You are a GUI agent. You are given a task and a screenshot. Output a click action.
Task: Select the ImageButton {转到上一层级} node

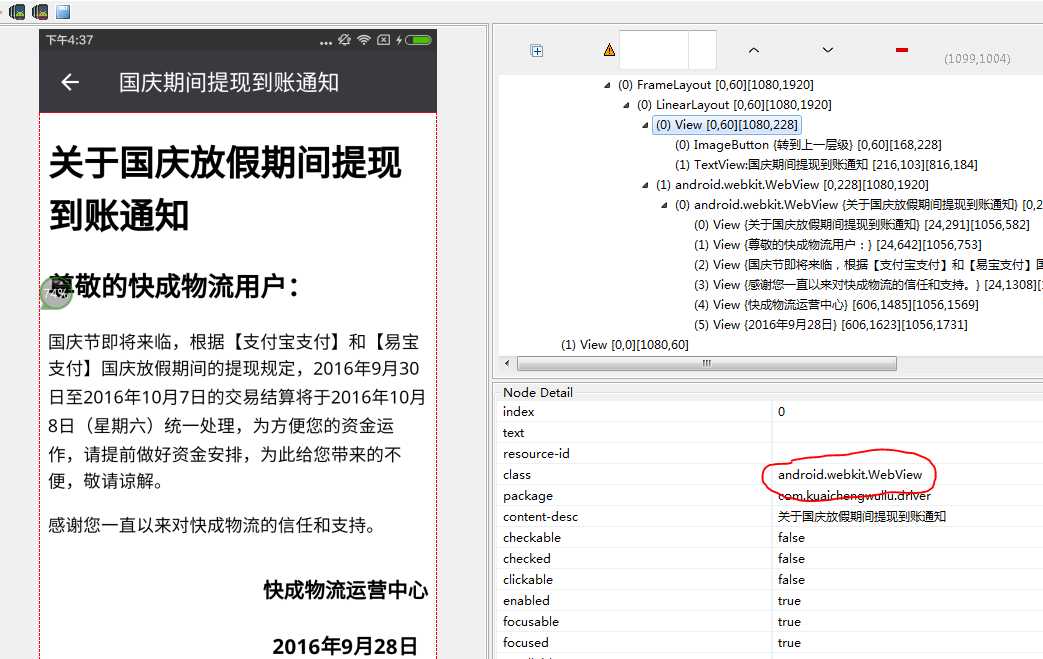coord(808,144)
